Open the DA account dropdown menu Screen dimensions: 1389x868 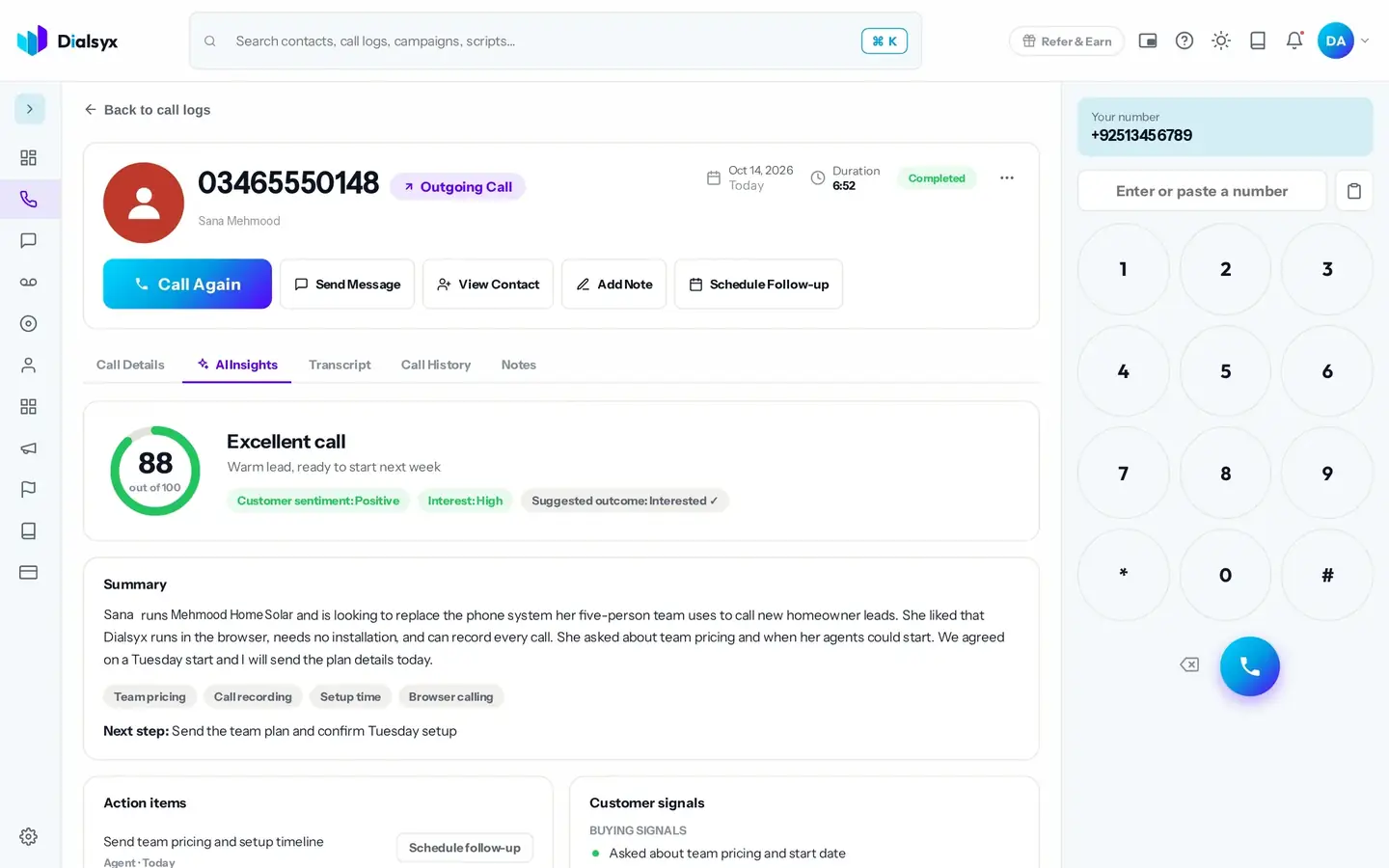coord(1344,41)
